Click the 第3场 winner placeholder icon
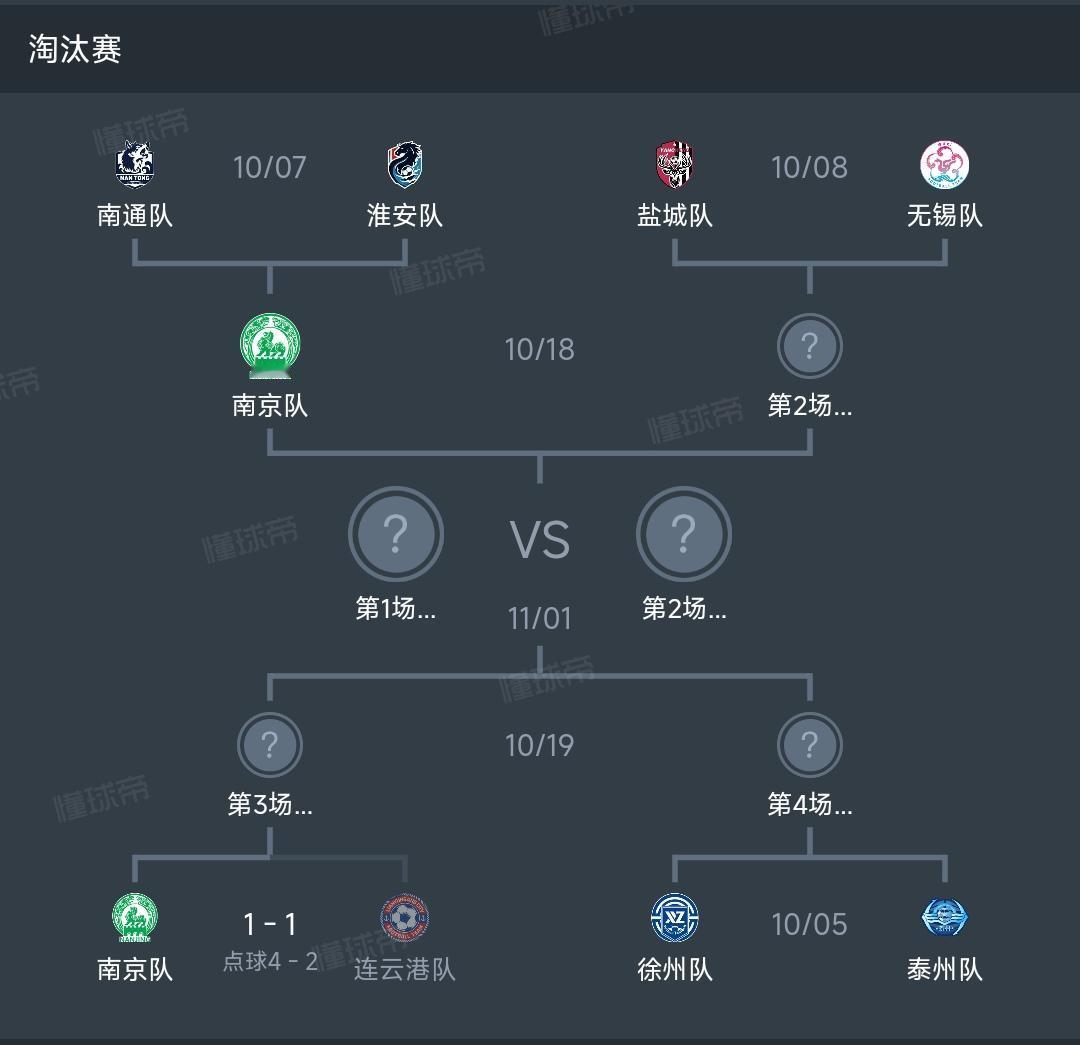 click(270, 745)
